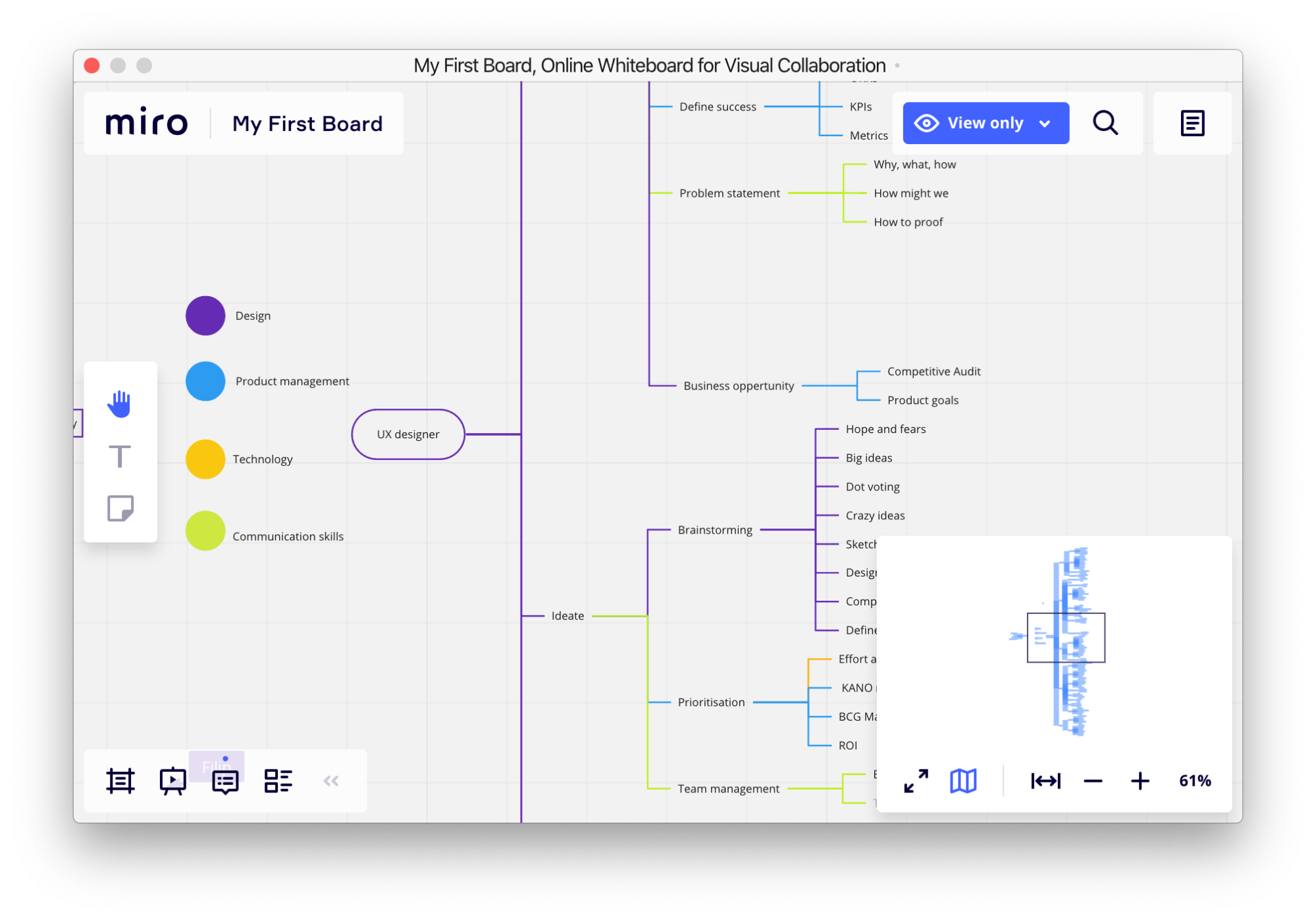Image resolution: width=1316 pixels, height=920 pixels.
Task: Click the search magnifier icon
Action: [1105, 123]
